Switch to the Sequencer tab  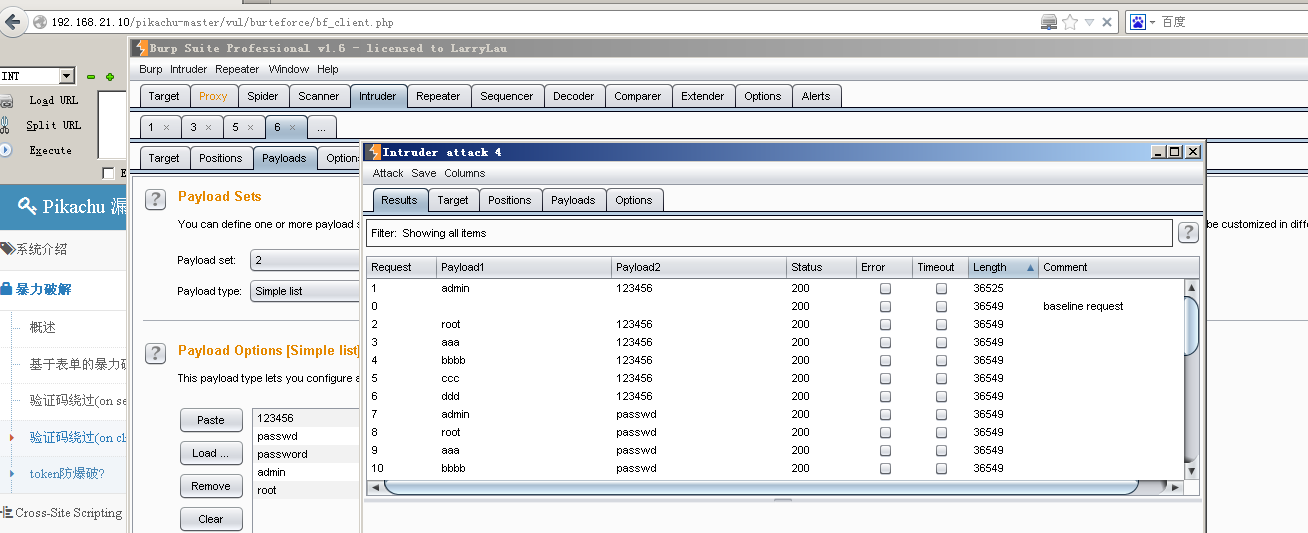(507, 96)
